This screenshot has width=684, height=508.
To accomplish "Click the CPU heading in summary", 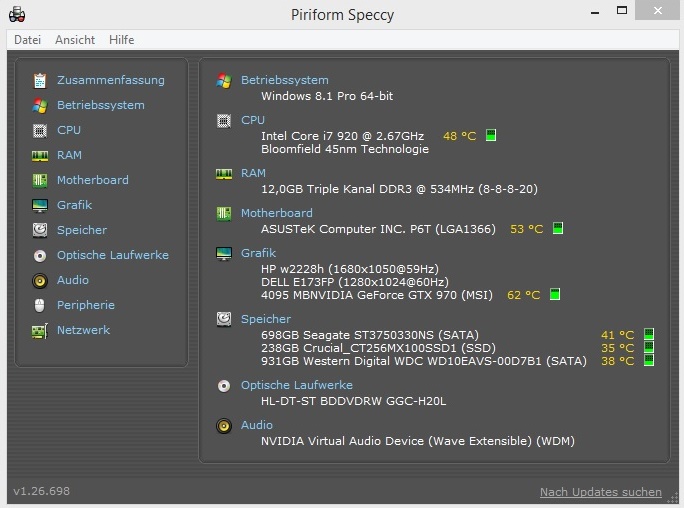I will point(253,120).
